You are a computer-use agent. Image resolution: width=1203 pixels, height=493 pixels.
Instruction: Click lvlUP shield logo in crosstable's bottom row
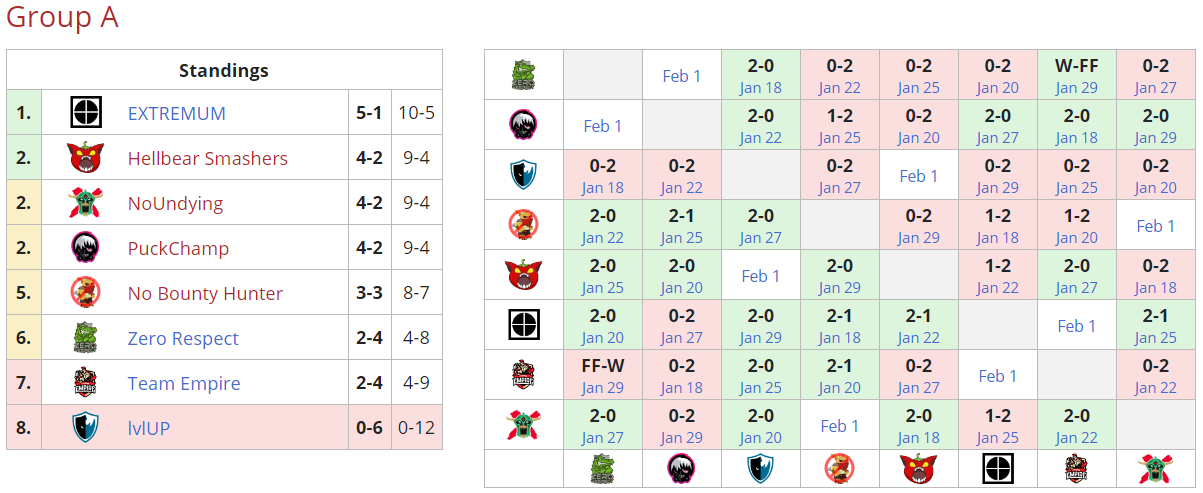(761, 468)
